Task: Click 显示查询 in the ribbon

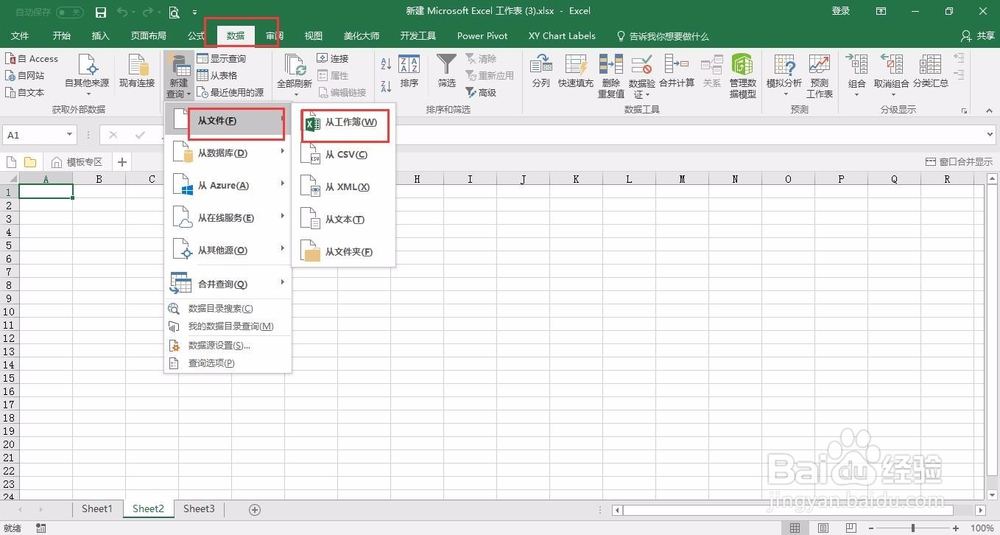Action: (x=221, y=59)
